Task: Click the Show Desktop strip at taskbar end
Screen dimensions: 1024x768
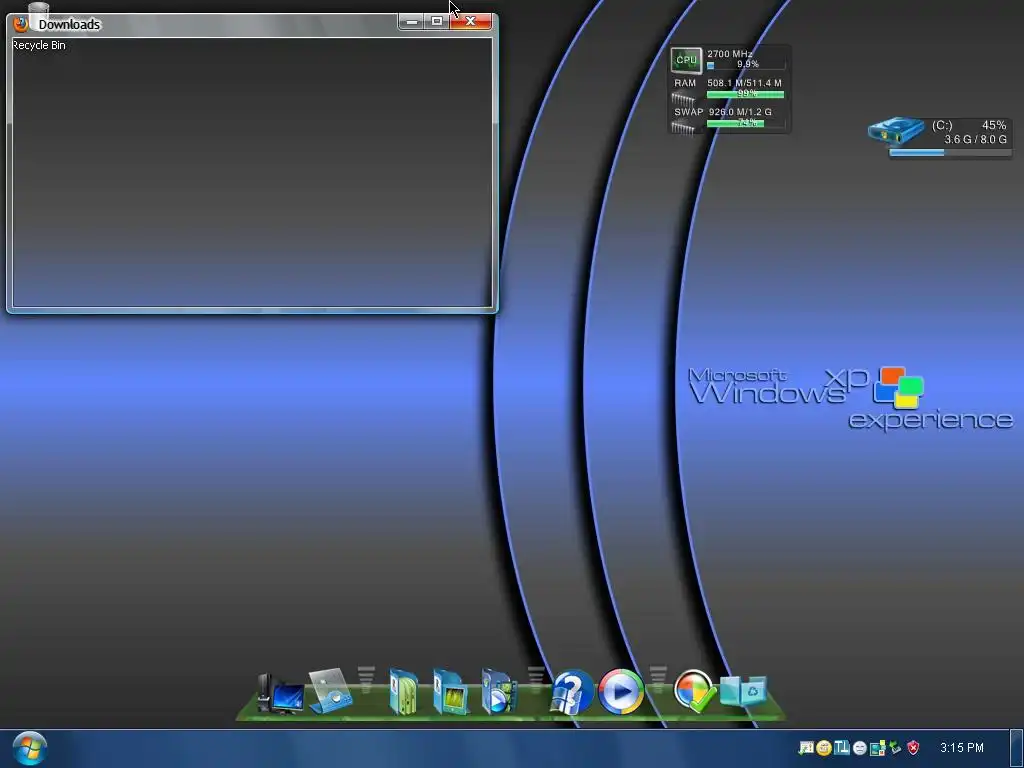Action: 1017,748
